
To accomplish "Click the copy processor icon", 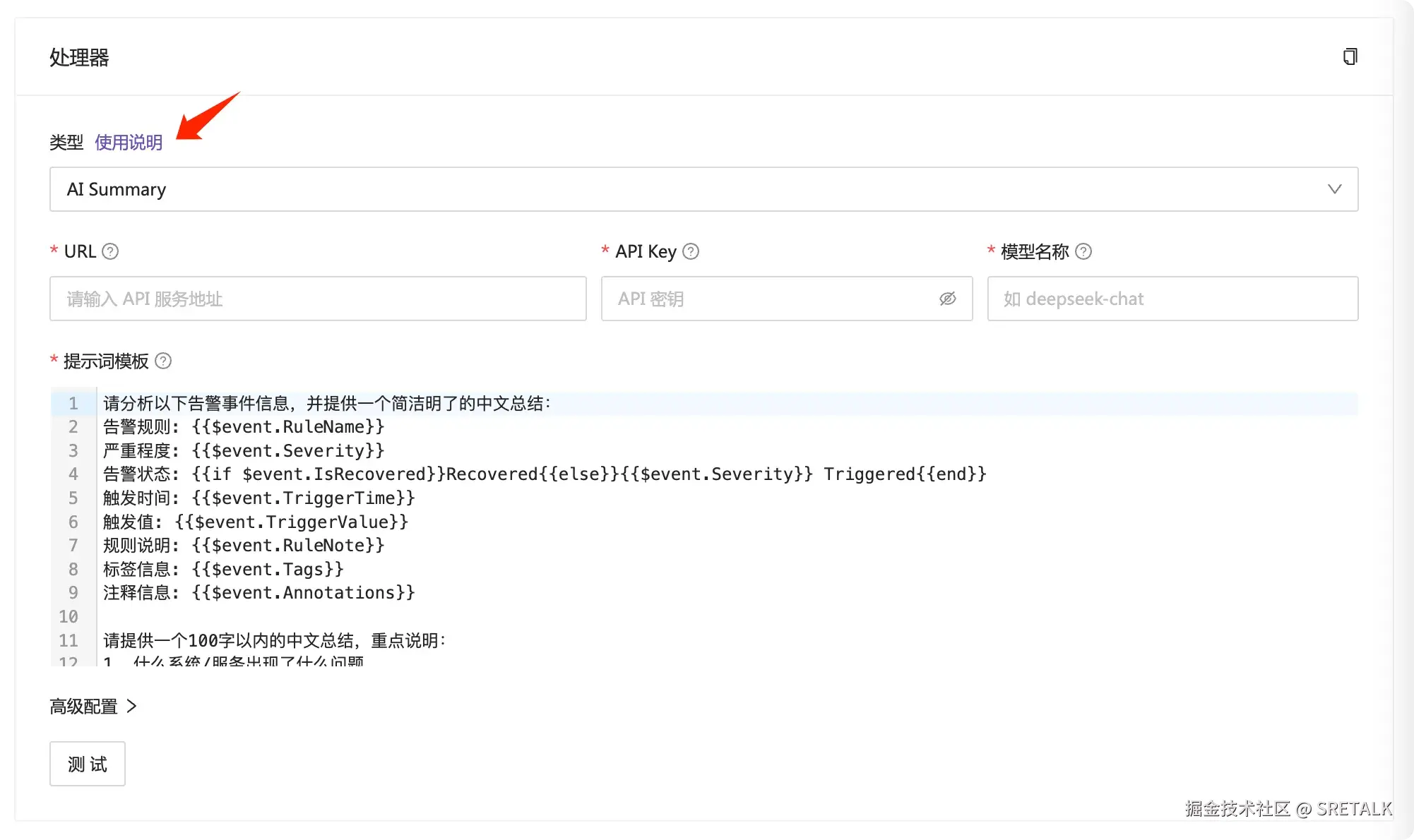I will point(1350,56).
